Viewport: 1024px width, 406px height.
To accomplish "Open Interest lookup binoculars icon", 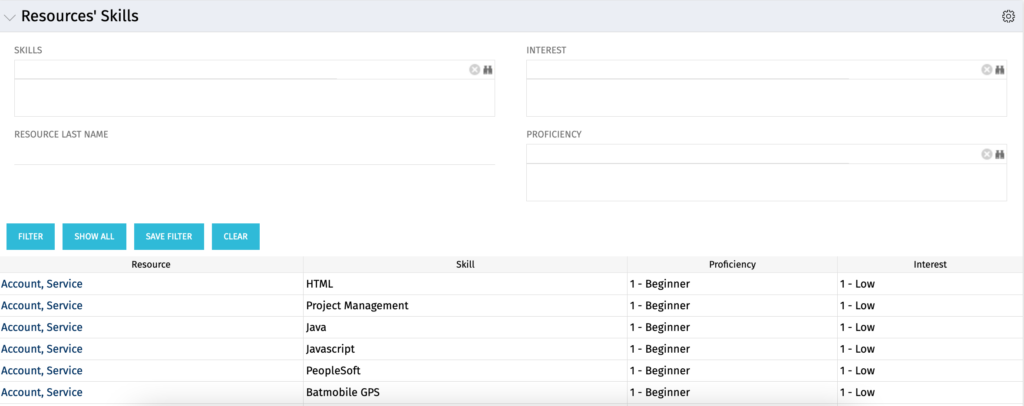I will [999, 70].
